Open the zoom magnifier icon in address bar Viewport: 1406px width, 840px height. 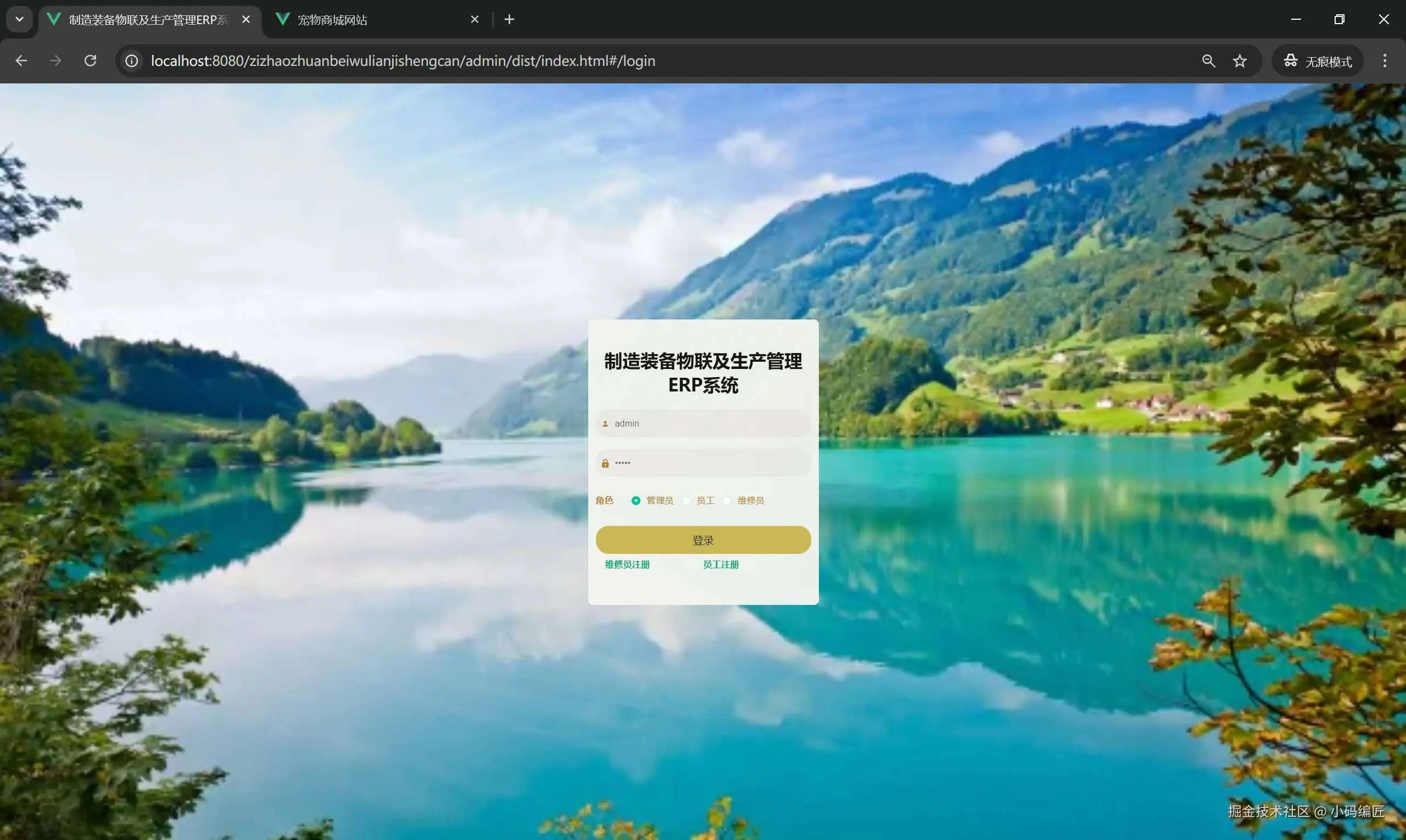1208,60
